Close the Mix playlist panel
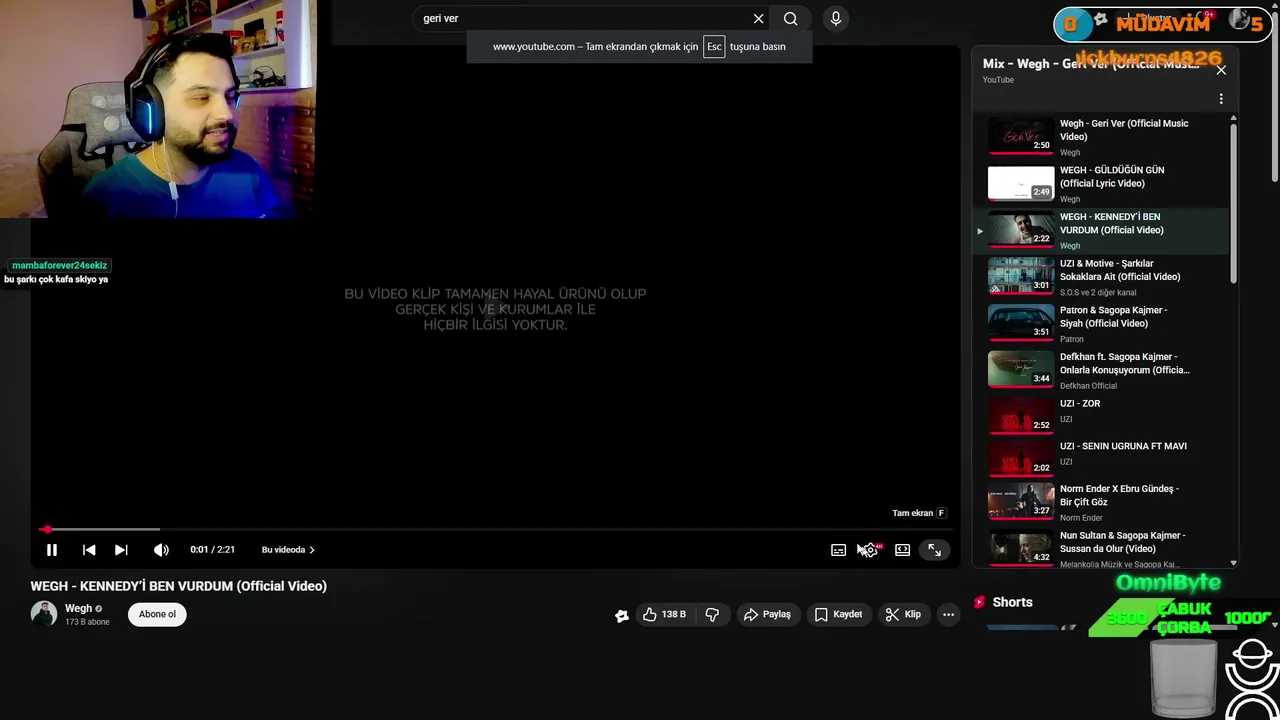The image size is (1280, 720). coord(1221,70)
